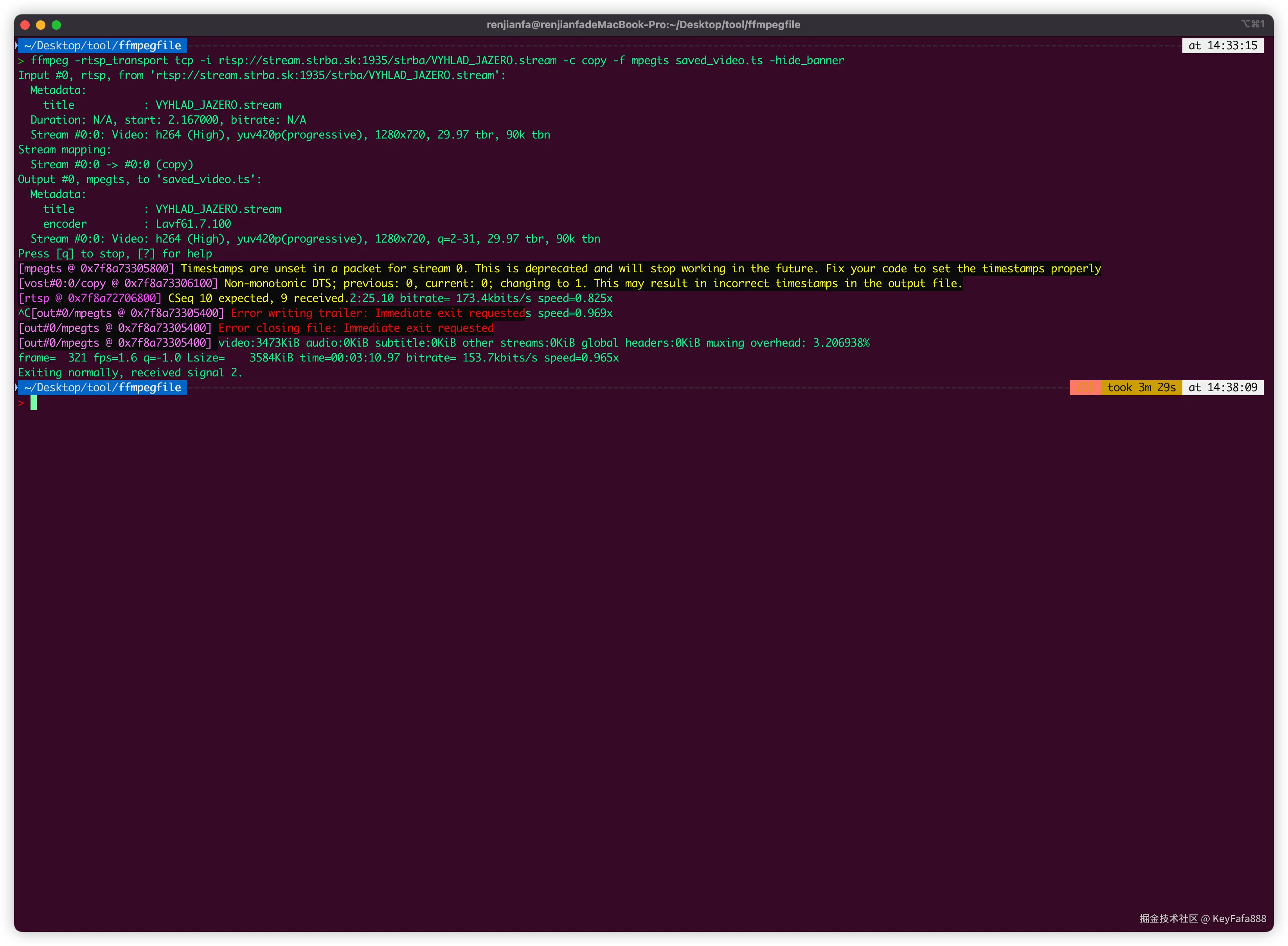Click the quoted rtsp URL on the Input #0 line

click(x=325, y=76)
